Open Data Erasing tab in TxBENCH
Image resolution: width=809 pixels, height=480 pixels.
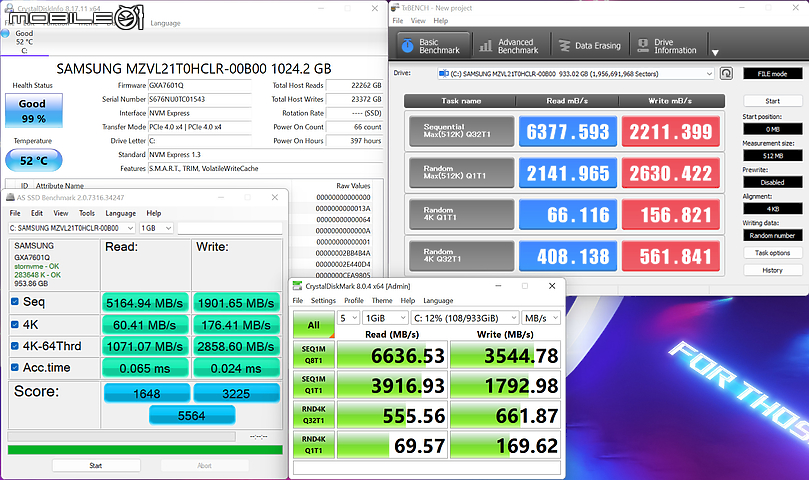[x=590, y=46]
